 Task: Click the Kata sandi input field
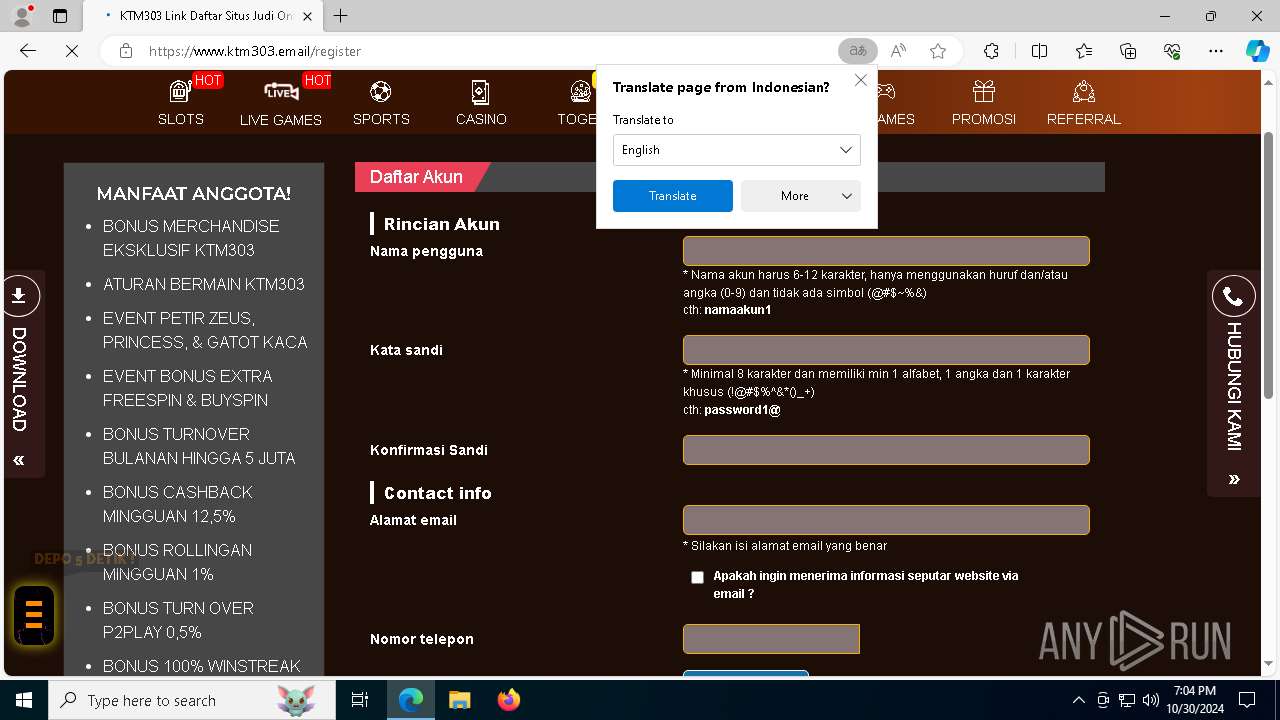pyautogui.click(x=886, y=350)
